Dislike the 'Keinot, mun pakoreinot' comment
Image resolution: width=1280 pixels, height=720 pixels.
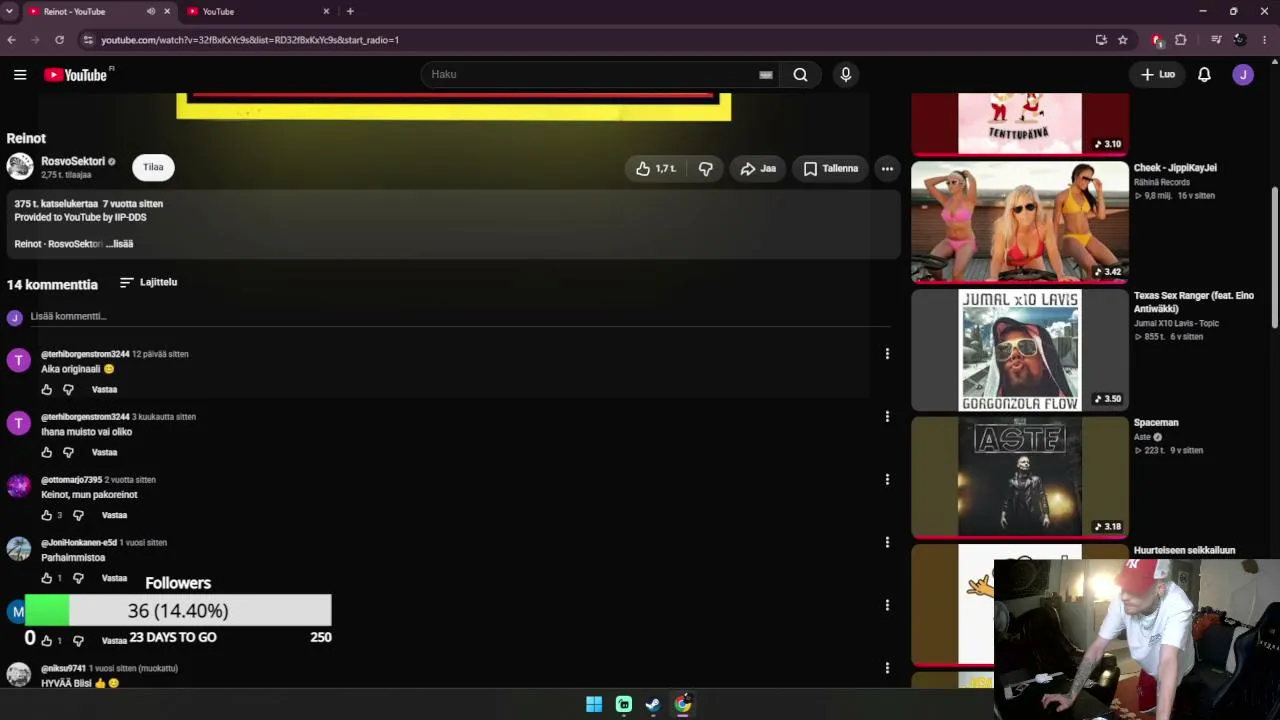click(78, 516)
